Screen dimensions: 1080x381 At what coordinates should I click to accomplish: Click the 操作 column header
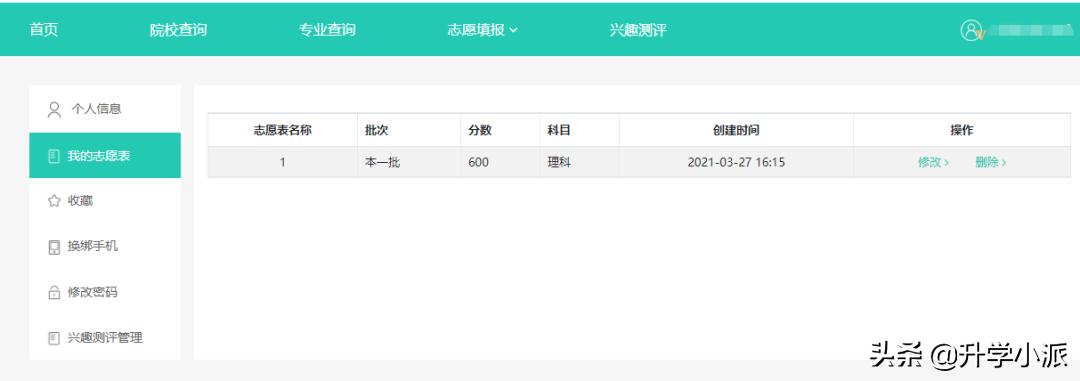click(962, 130)
